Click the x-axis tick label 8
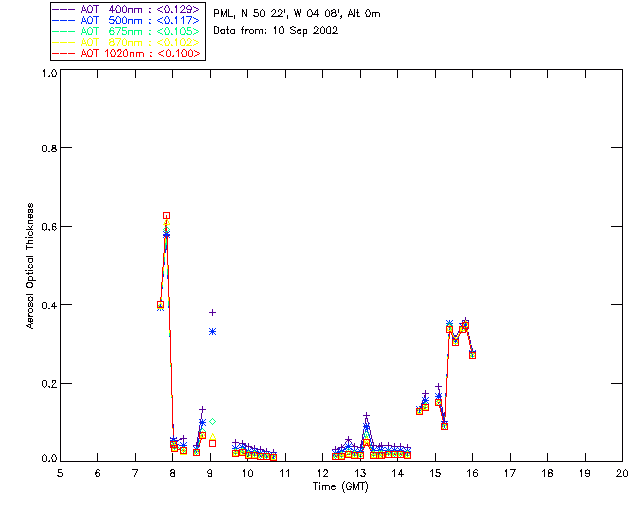The image size is (640, 512). (x=173, y=473)
